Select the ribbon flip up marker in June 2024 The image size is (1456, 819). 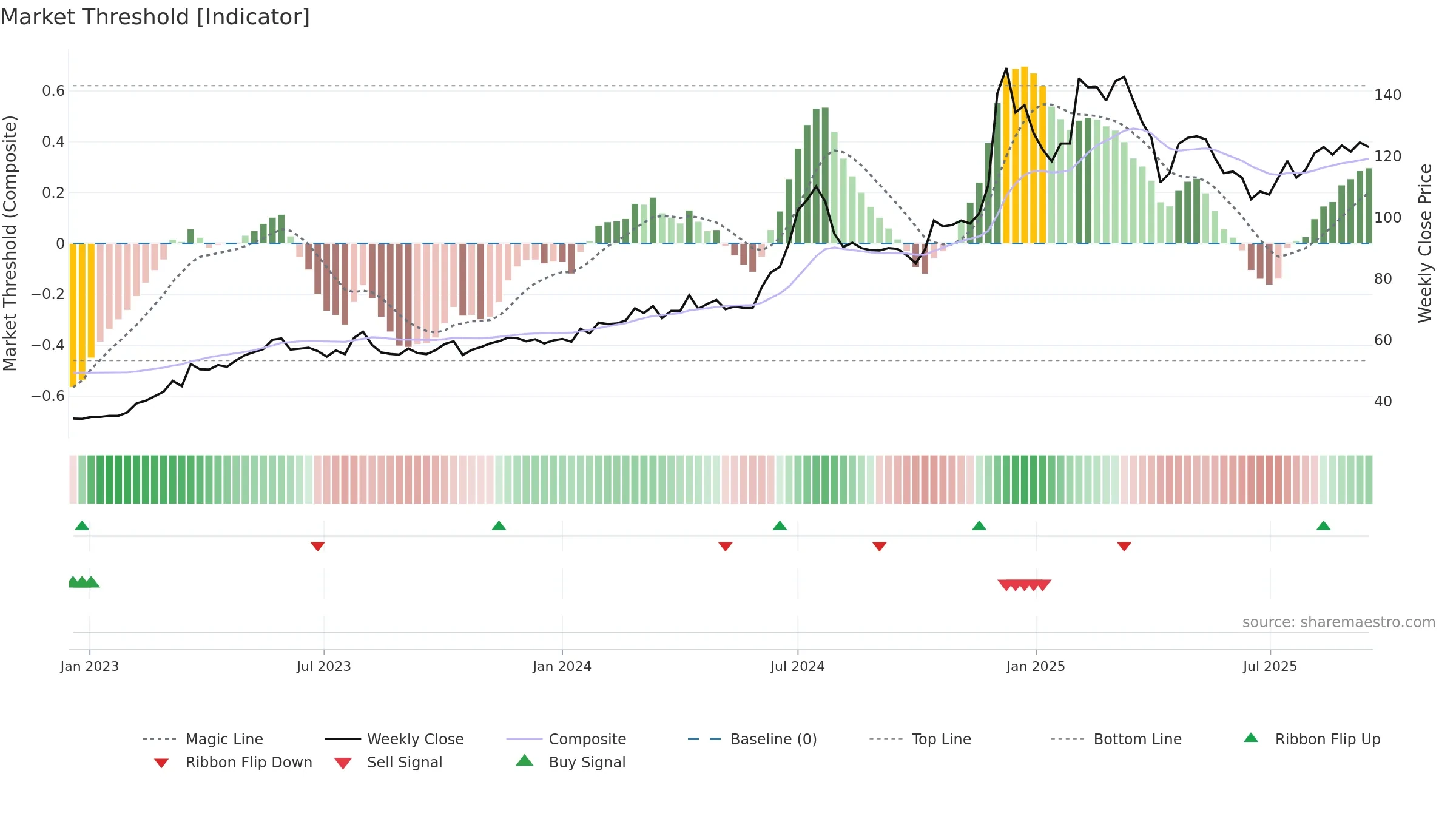point(780,525)
